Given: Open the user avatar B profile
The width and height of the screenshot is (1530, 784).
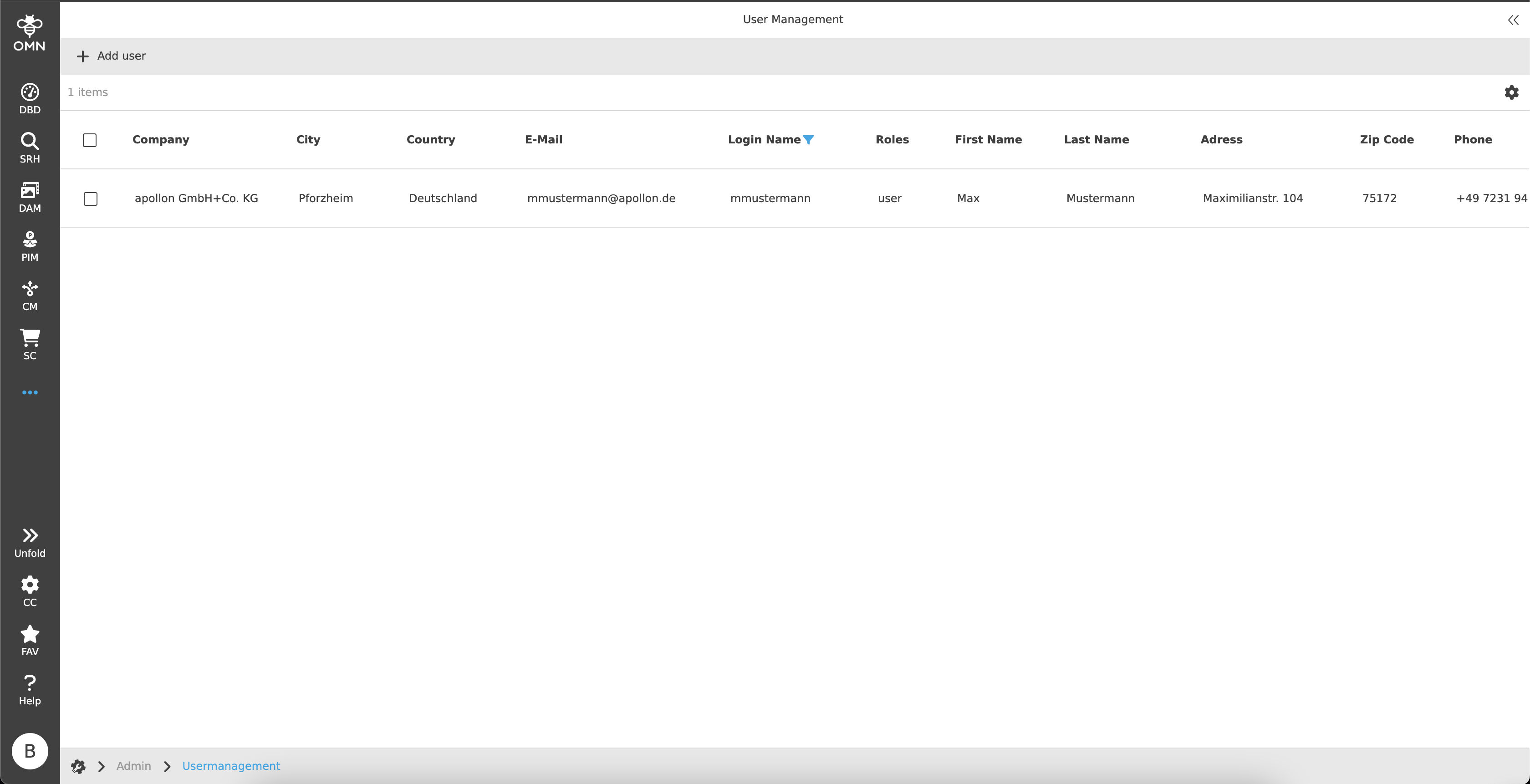Looking at the screenshot, I should (x=30, y=751).
